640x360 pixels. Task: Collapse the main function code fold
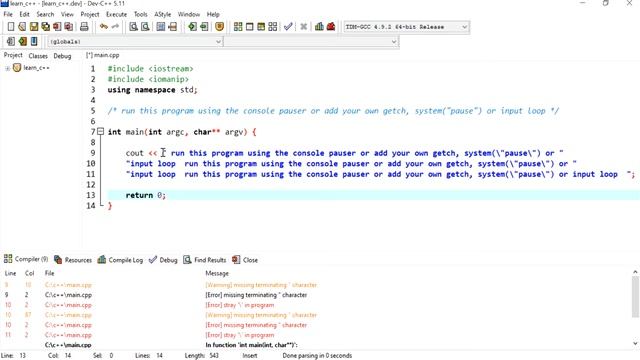pyautogui.click(x=100, y=131)
